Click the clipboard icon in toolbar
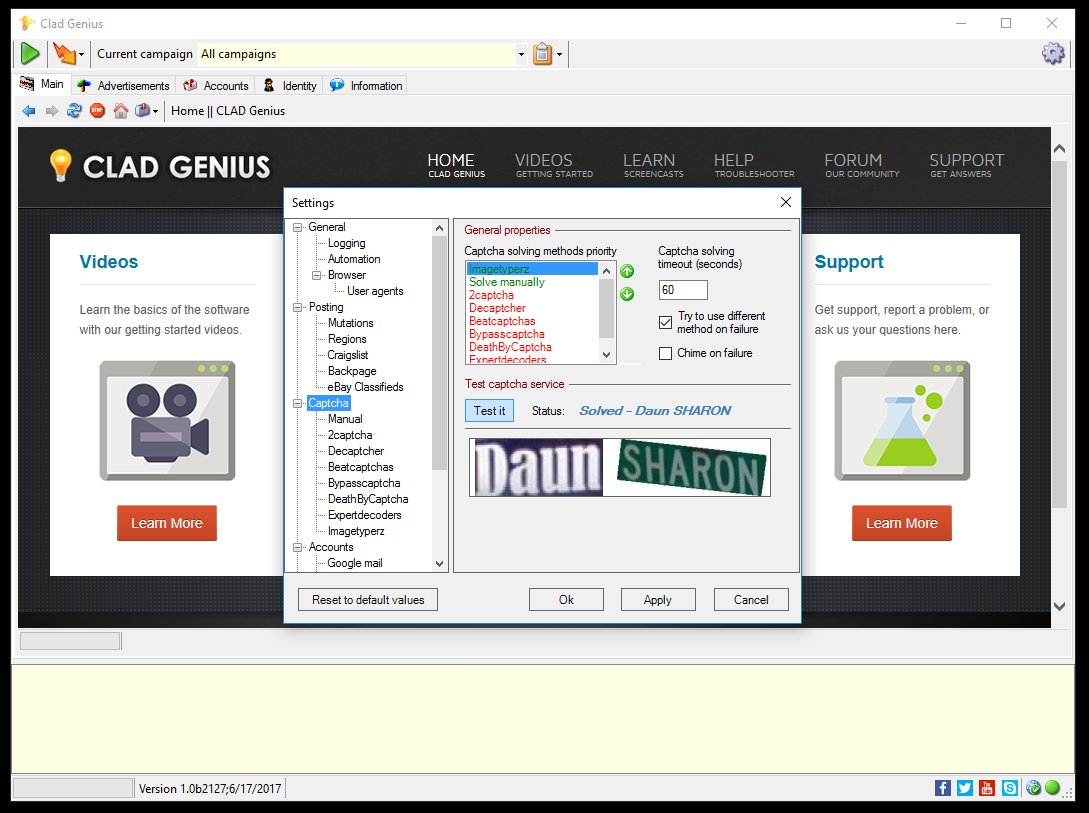The image size is (1089, 813). pos(542,53)
